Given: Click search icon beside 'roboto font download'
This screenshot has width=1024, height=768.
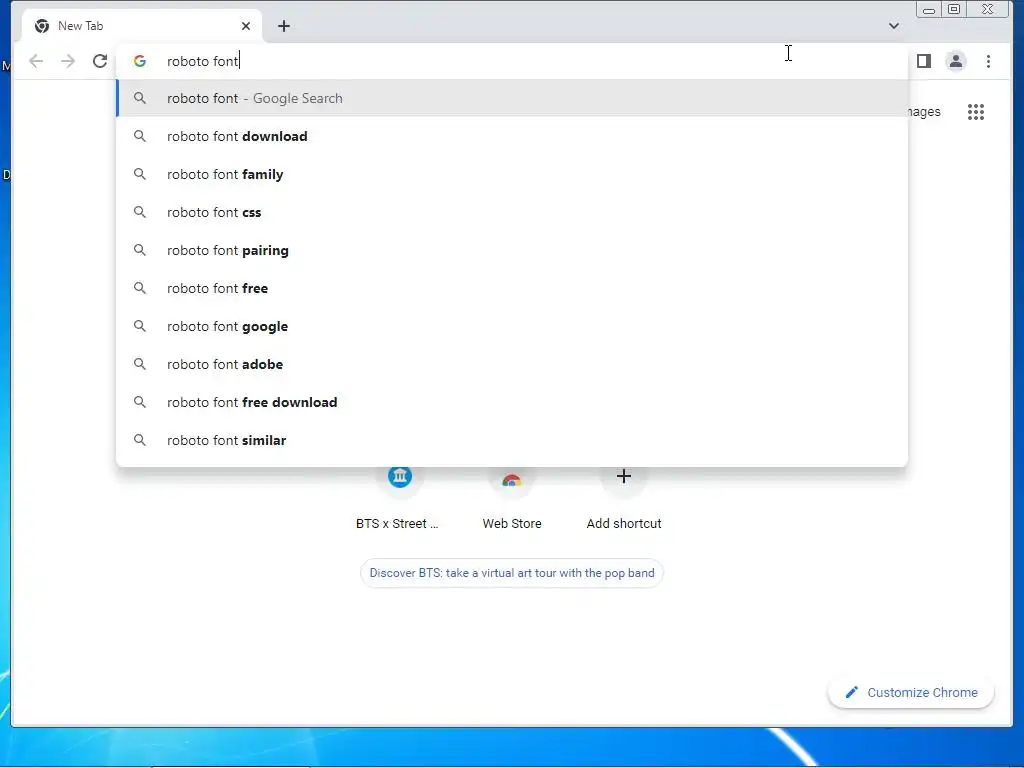Looking at the screenshot, I should click(x=140, y=136).
